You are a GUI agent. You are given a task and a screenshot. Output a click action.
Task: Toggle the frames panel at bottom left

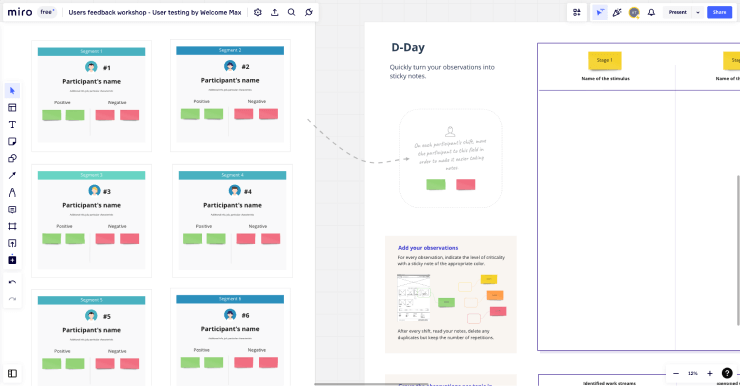point(12,374)
